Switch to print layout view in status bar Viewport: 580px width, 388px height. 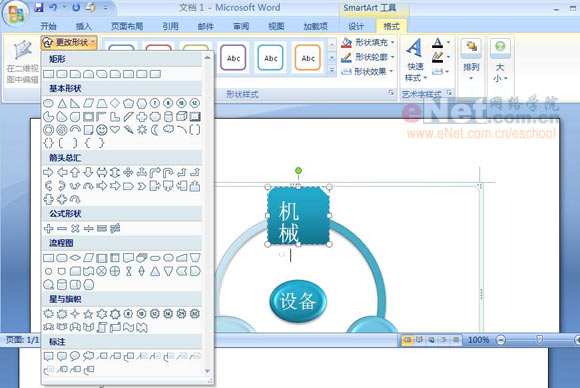pyautogui.click(x=407, y=340)
